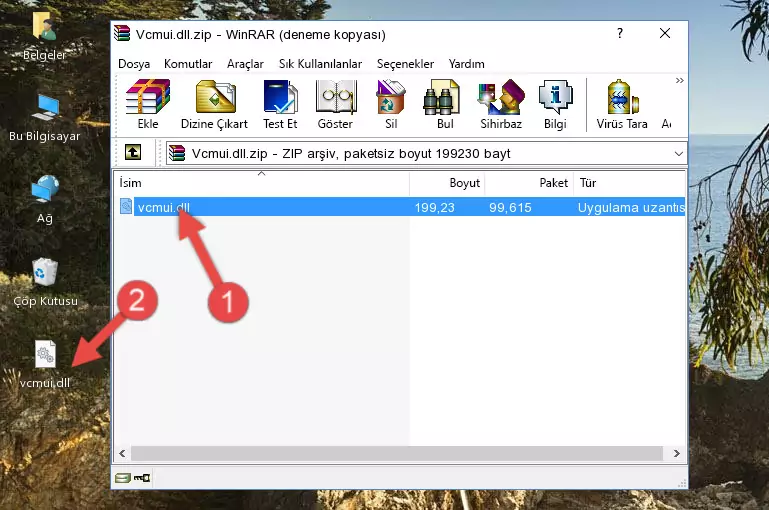This screenshot has width=769, height=510.
Task: Click the Ekle (Add) toolbar icon
Action: coord(148,104)
